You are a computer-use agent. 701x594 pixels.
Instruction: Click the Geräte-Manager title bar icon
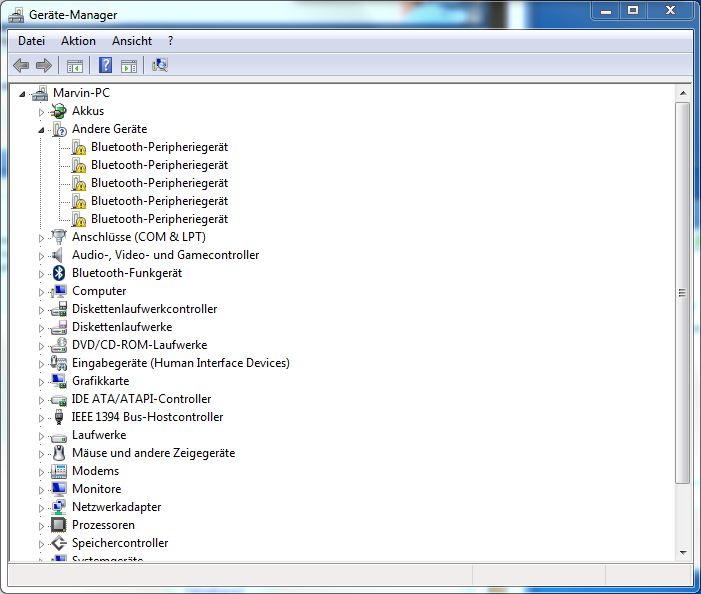(x=17, y=15)
